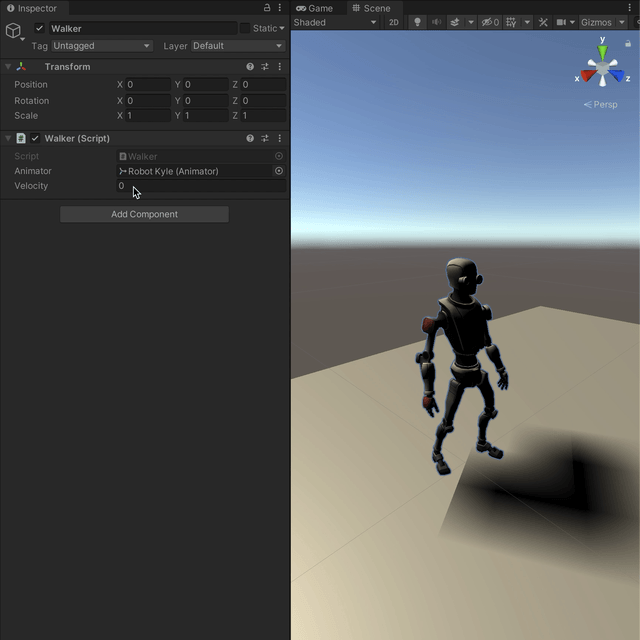The height and width of the screenshot is (640, 640).
Task: Open the Layer dropdown showing Default
Action: click(x=238, y=46)
